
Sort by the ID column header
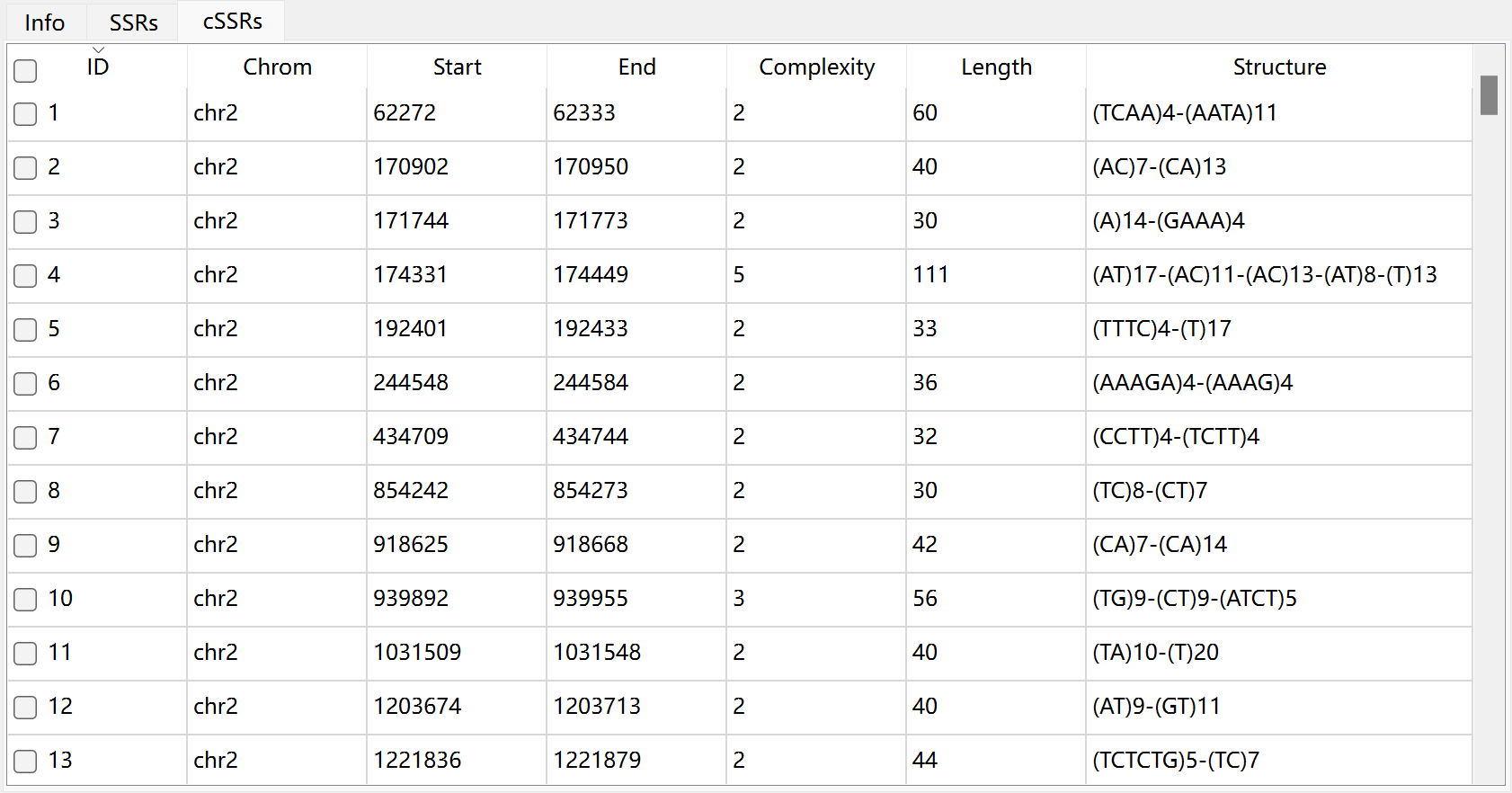pyautogui.click(x=97, y=67)
